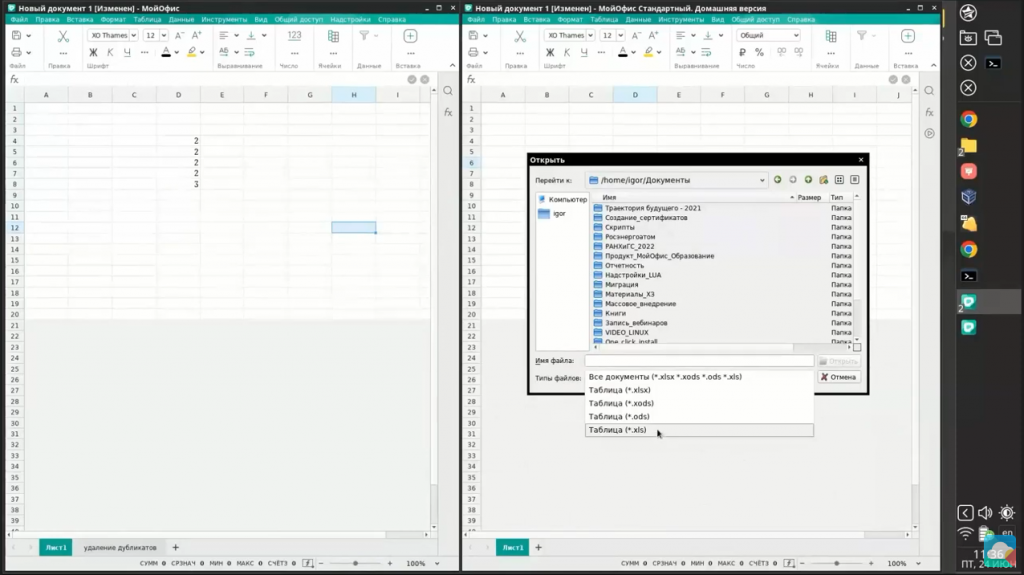Increase font size in right window
Screen dimensions: 1024x575
[x=653, y=35]
